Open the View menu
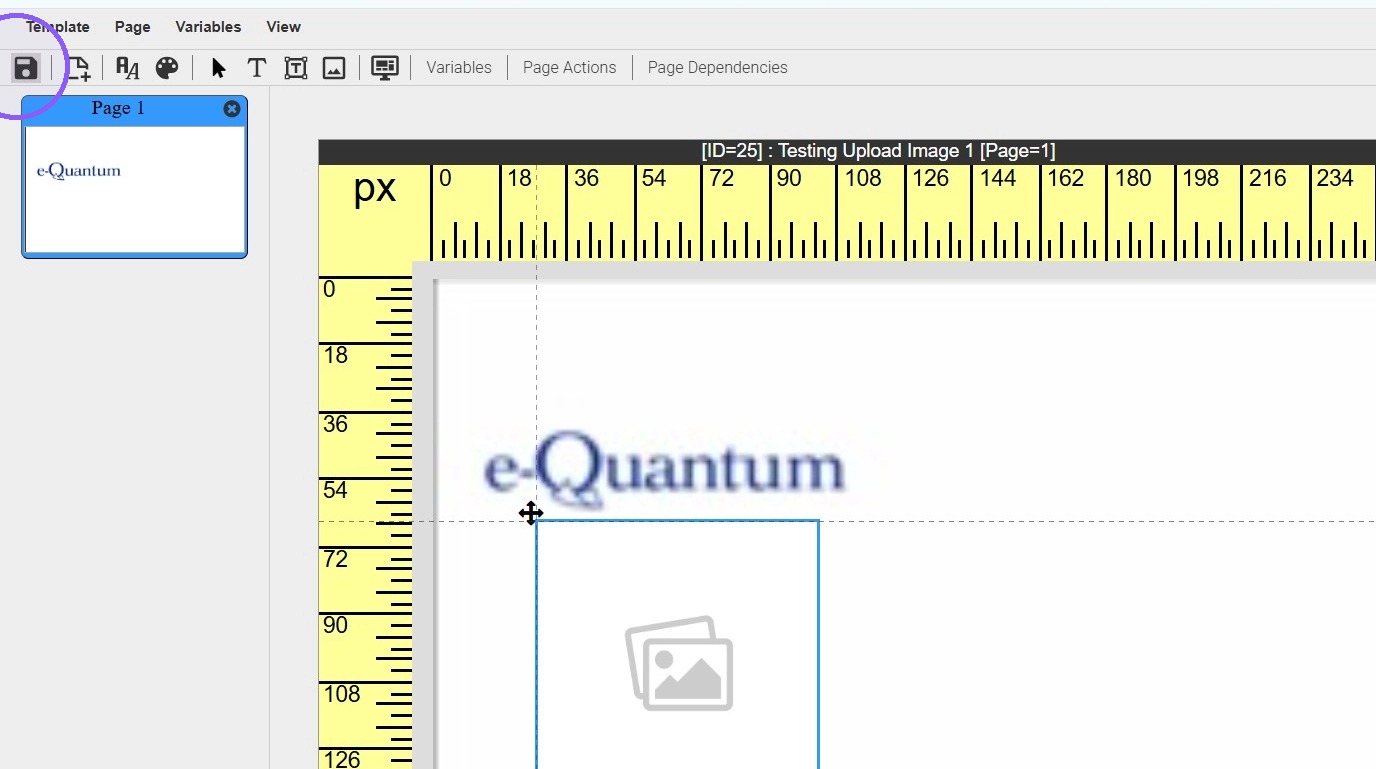The width and height of the screenshot is (1376, 769). coord(284,27)
